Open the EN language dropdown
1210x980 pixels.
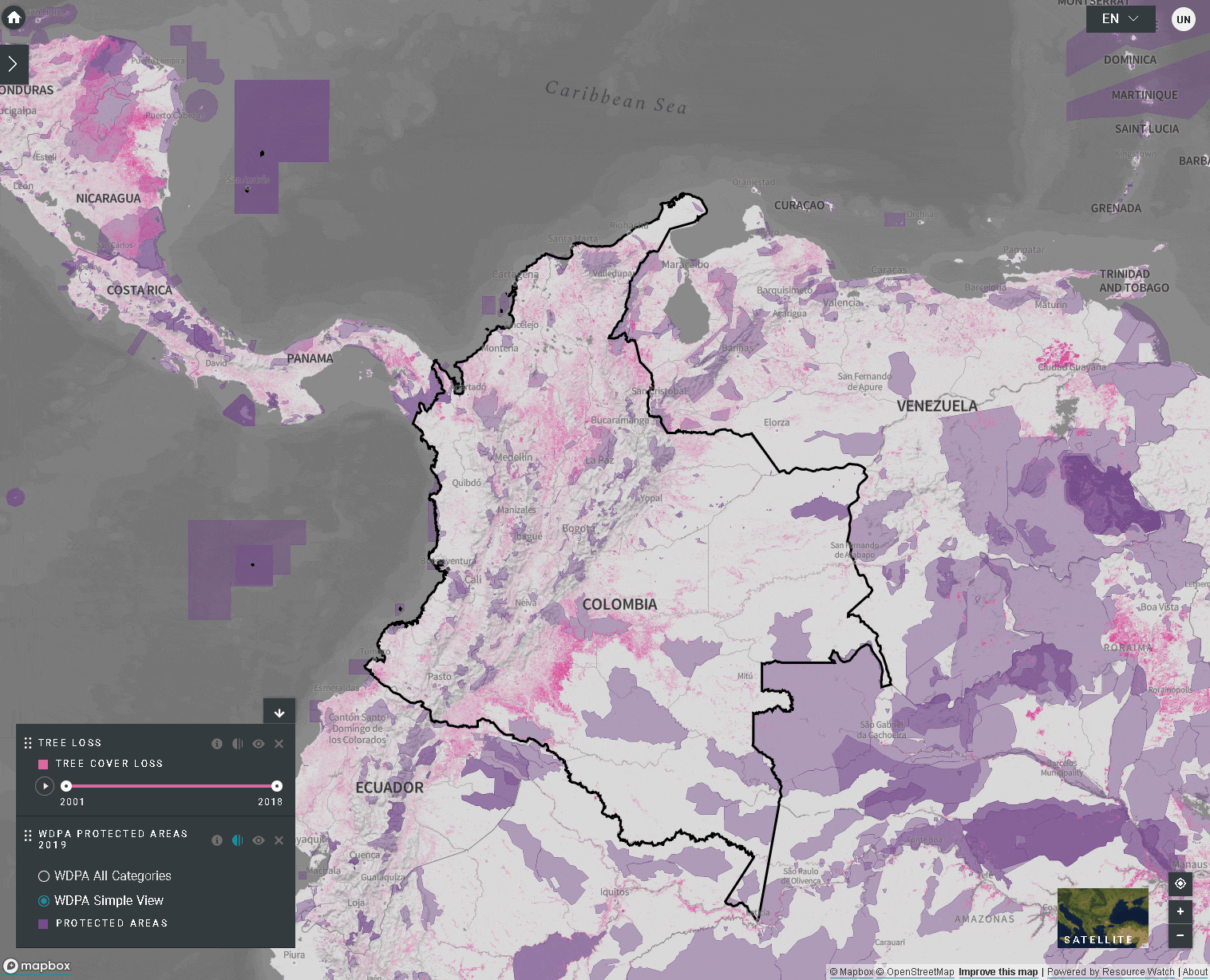pos(1120,19)
